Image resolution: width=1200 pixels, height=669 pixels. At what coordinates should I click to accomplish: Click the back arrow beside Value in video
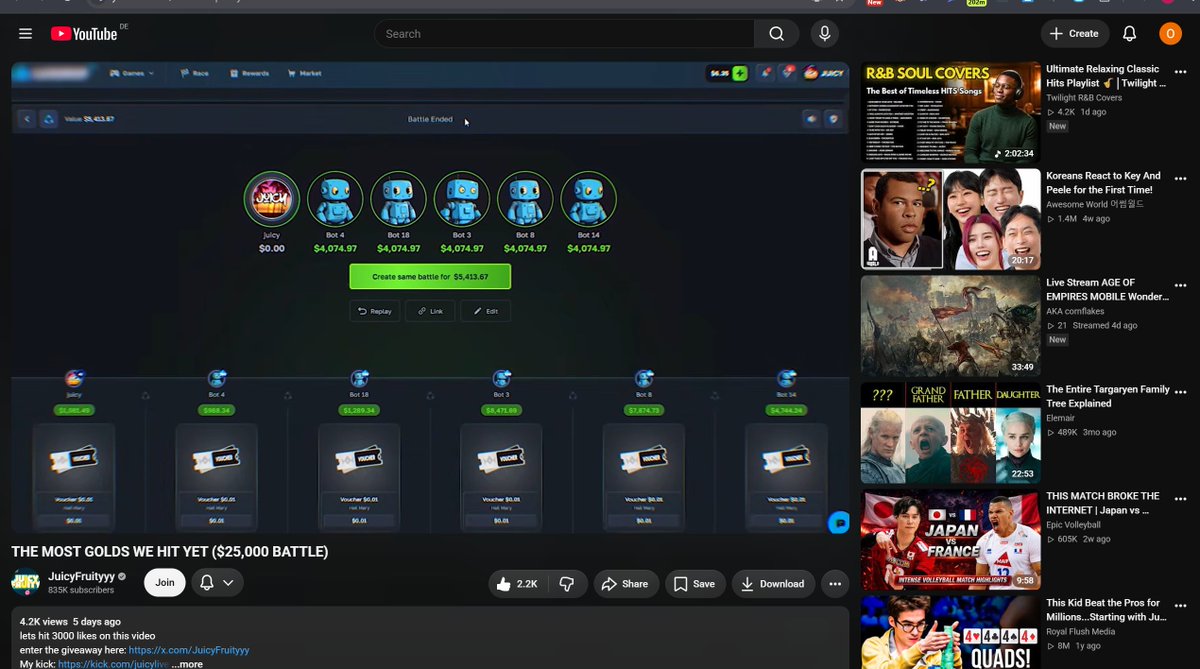coord(27,119)
